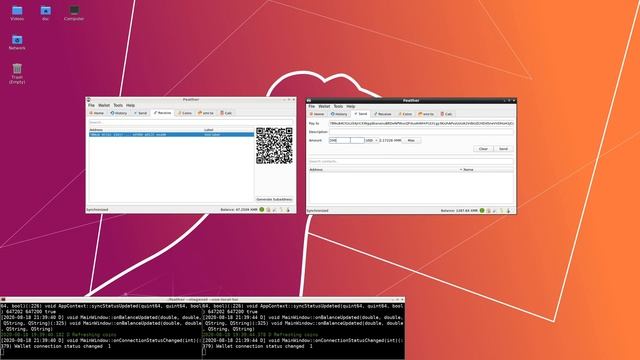Open Wallet menu in right Feather window
The width and height of the screenshot is (640, 360).
(x=324, y=106)
